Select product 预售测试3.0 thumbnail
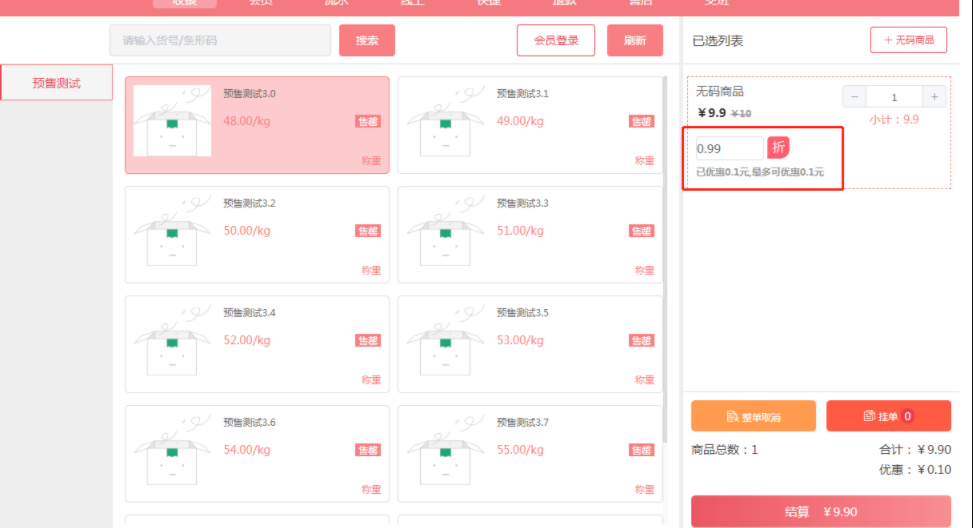This screenshot has width=973, height=528. (172, 121)
